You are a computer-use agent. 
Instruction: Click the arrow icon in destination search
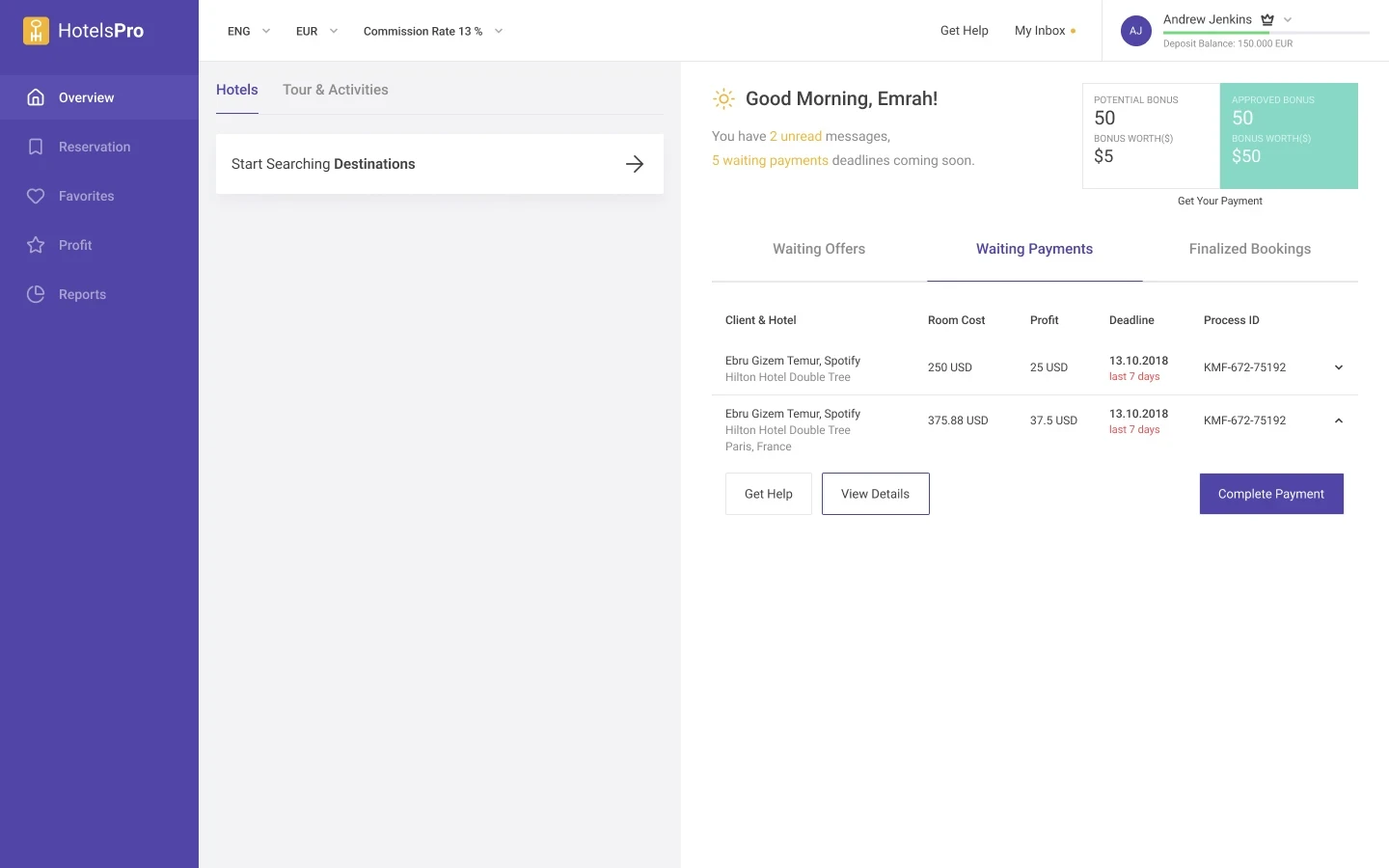pos(635,164)
